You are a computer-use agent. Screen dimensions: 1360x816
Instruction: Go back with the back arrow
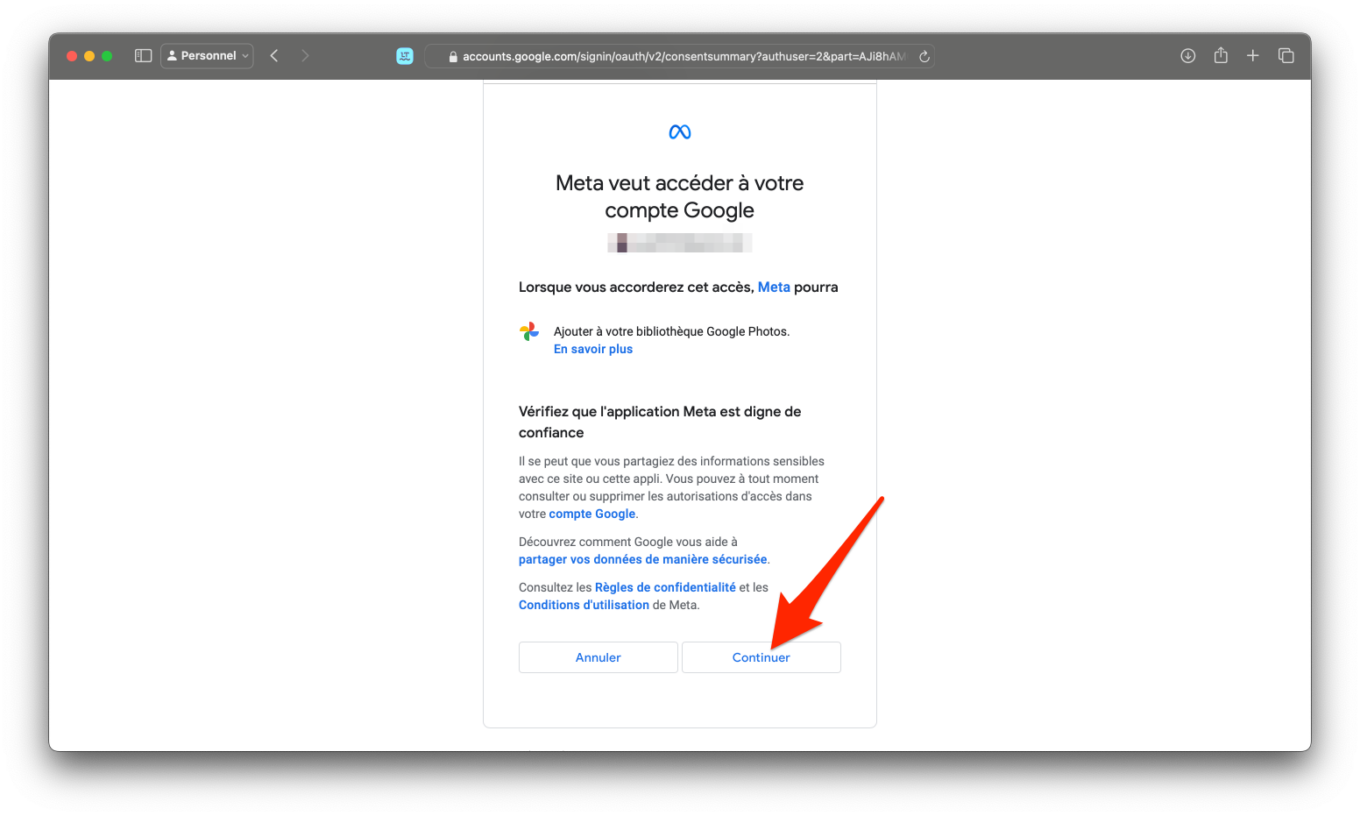coord(274,56)
